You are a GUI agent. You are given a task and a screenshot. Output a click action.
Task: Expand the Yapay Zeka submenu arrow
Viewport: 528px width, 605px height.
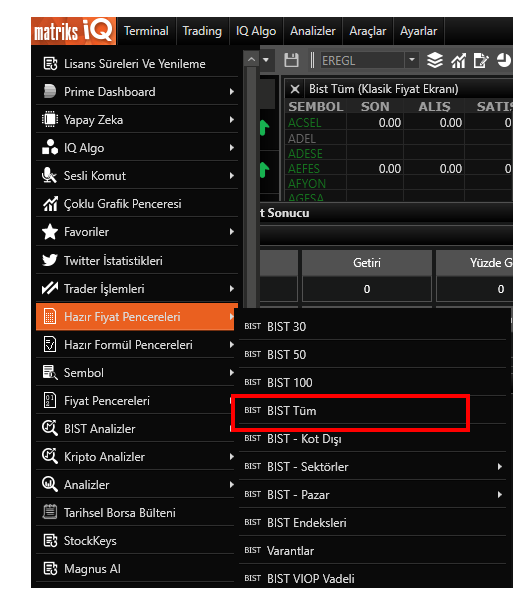click(232, 120)
